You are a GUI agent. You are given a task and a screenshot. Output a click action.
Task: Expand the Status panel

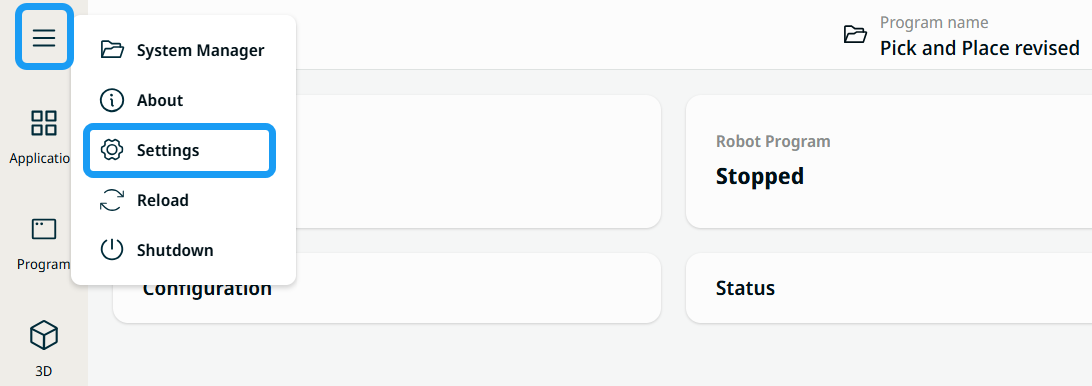(x=889, y=288)
